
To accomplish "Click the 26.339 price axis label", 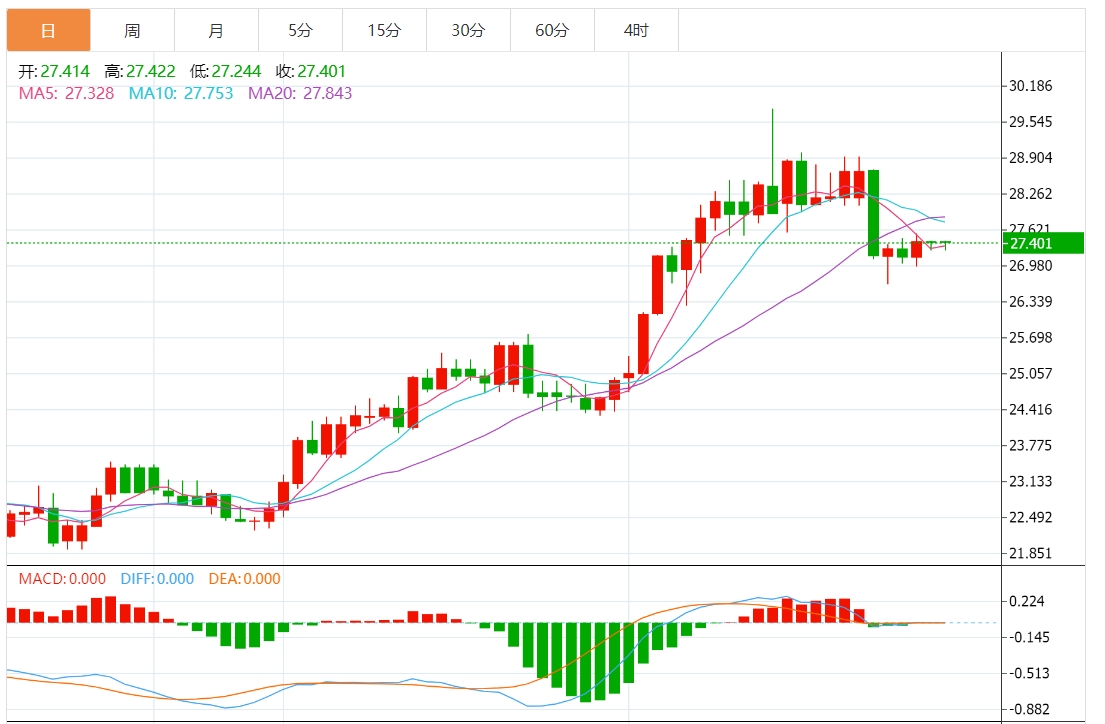I will click(x=1030, y=302).
